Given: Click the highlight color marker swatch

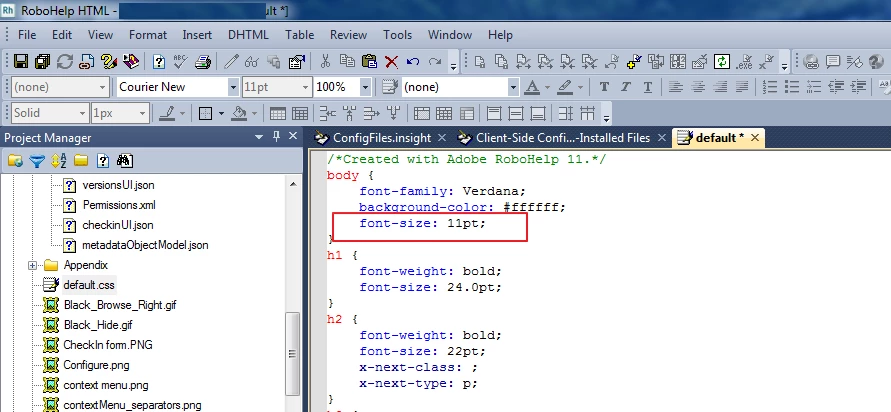Looking at the screenshot, I should tap(564, 87).
